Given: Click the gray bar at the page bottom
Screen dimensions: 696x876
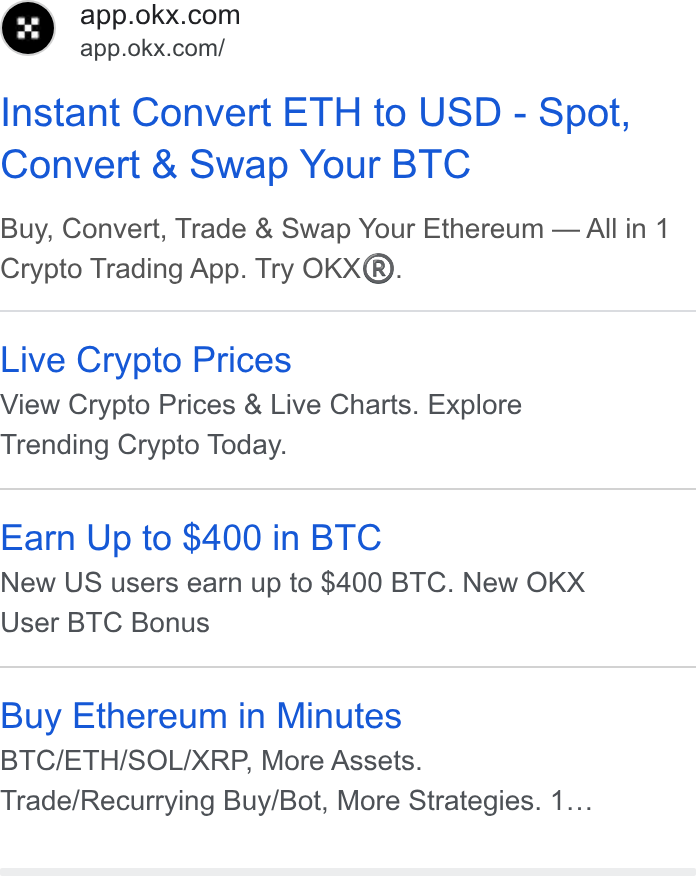Looking at the screenshot, I should click(x=348, y=872).
